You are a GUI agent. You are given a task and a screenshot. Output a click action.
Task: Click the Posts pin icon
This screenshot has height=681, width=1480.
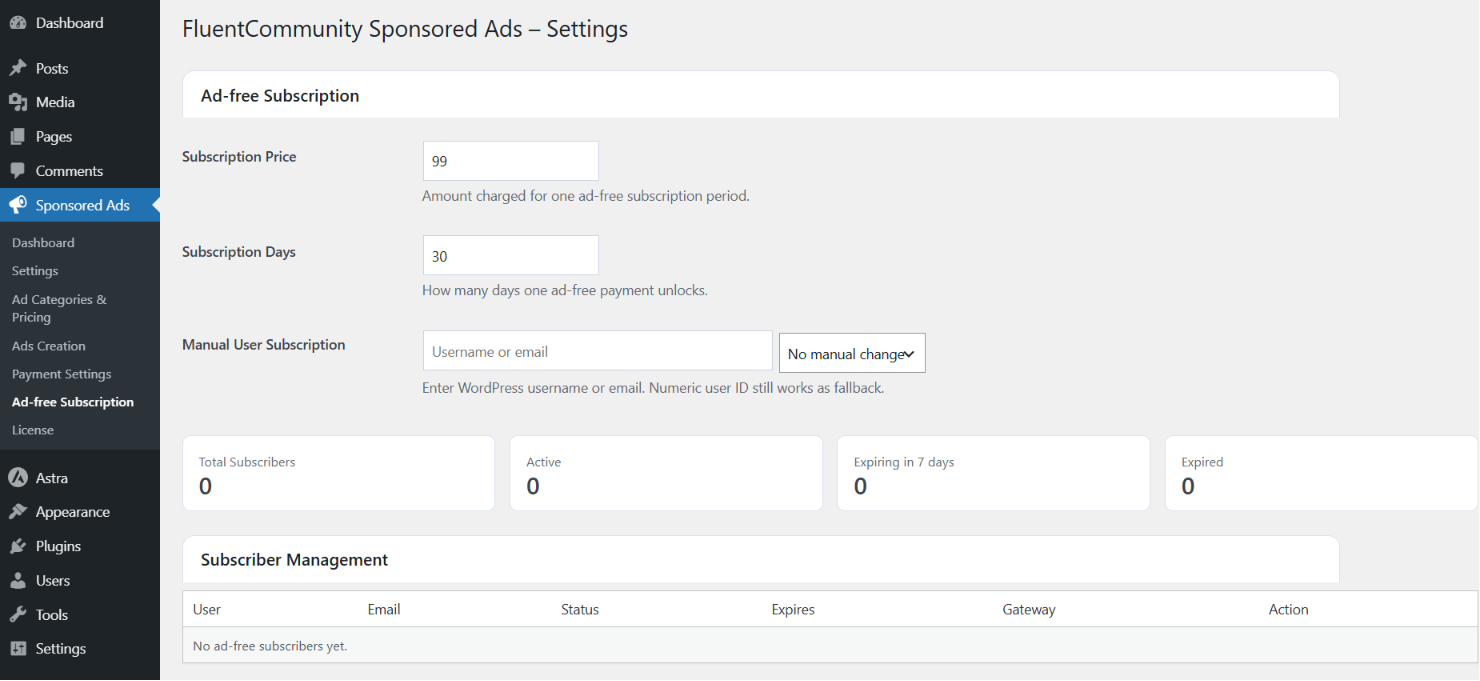(17, 68)
